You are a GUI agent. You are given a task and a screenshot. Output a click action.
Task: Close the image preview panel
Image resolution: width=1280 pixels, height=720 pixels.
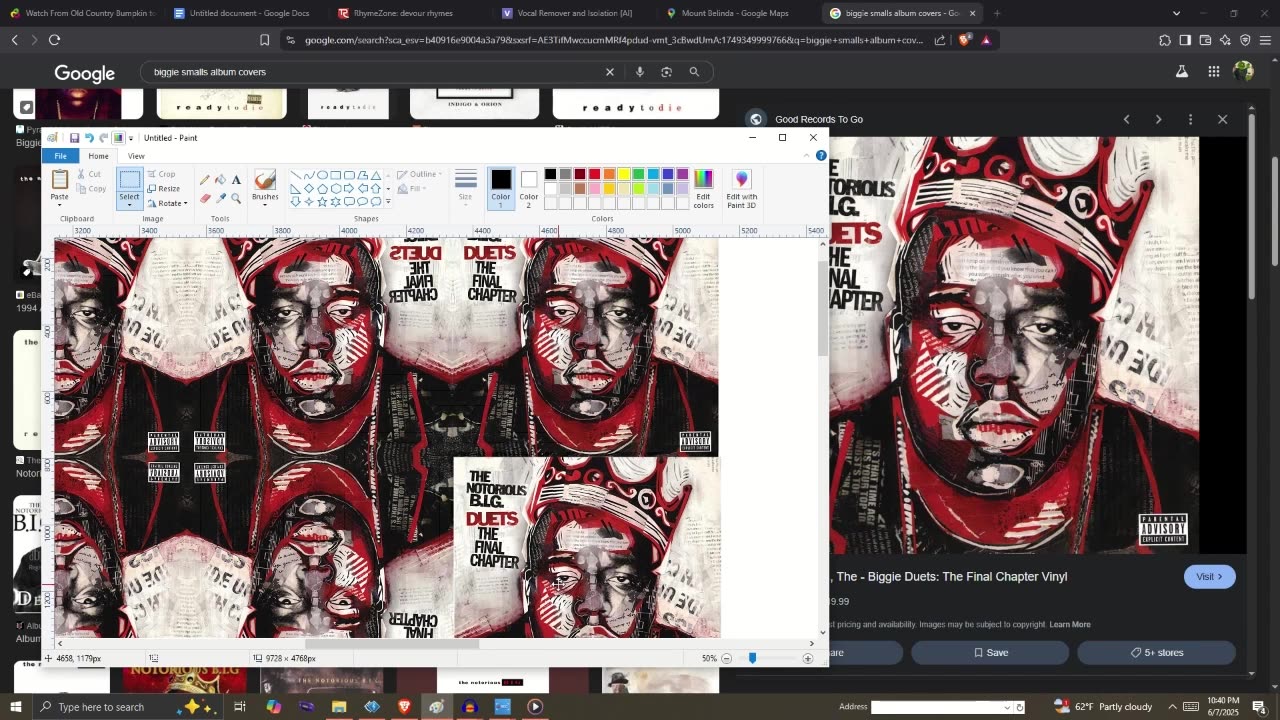tap(1222, 119)
